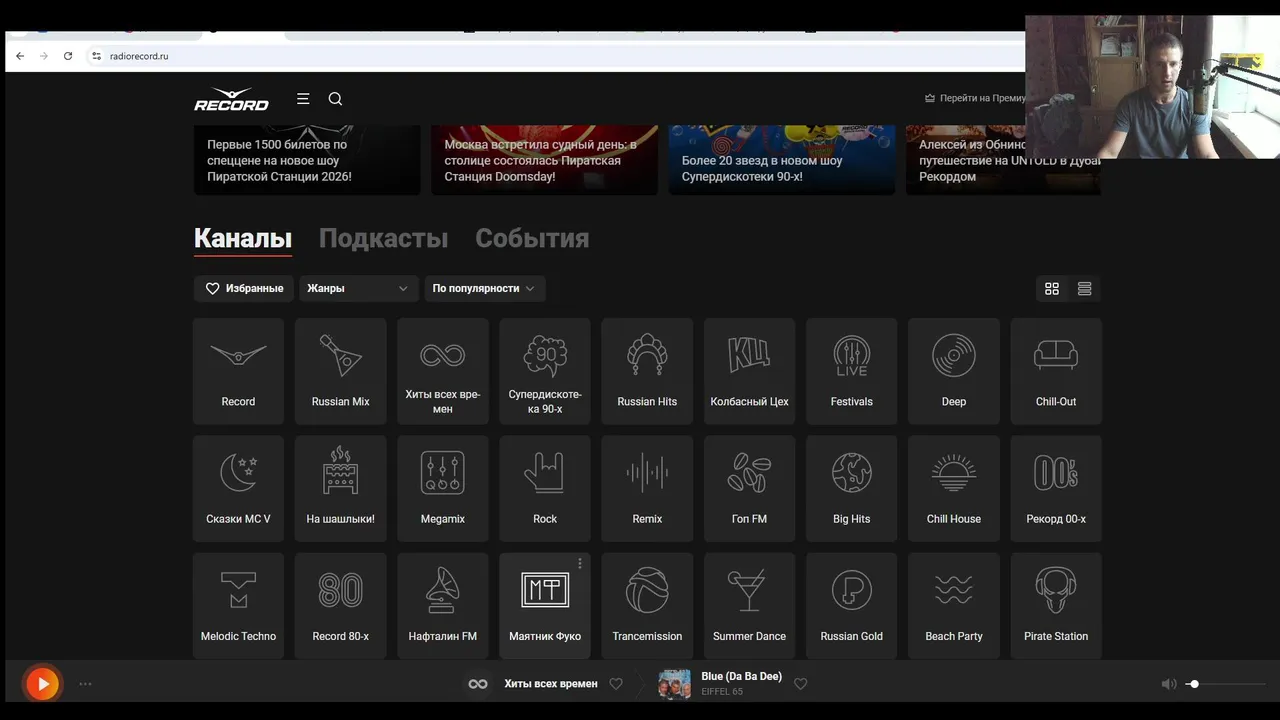The image size is (1280, 720).
Task: Switch to the События tab
Action: point(532,238)
